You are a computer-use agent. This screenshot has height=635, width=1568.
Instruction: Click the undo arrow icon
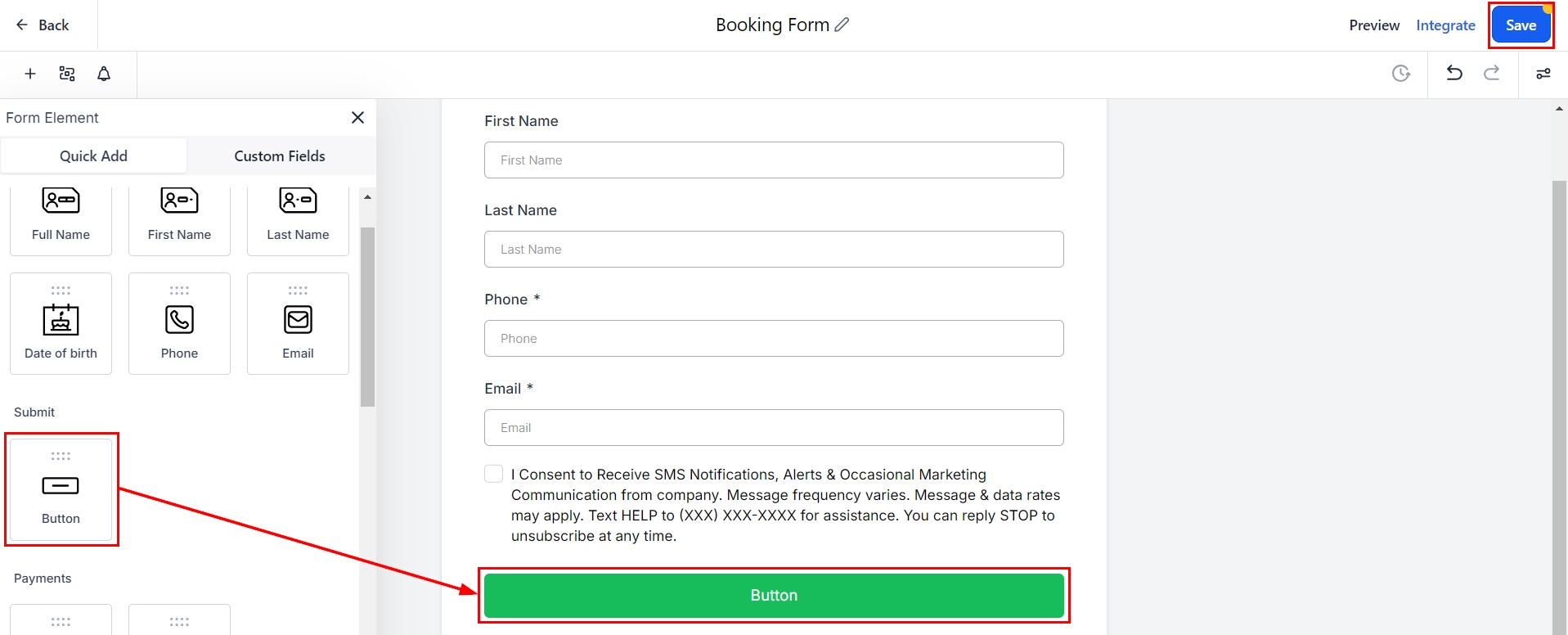[1454, 74]
